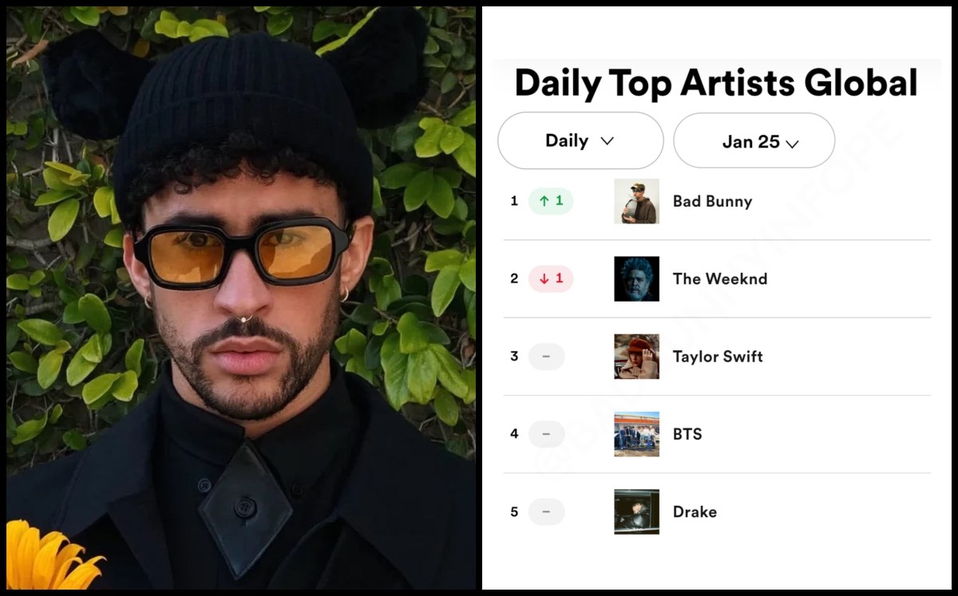Click the Bad Bunny artist name
958x596 pixels.
click(712, 201)
